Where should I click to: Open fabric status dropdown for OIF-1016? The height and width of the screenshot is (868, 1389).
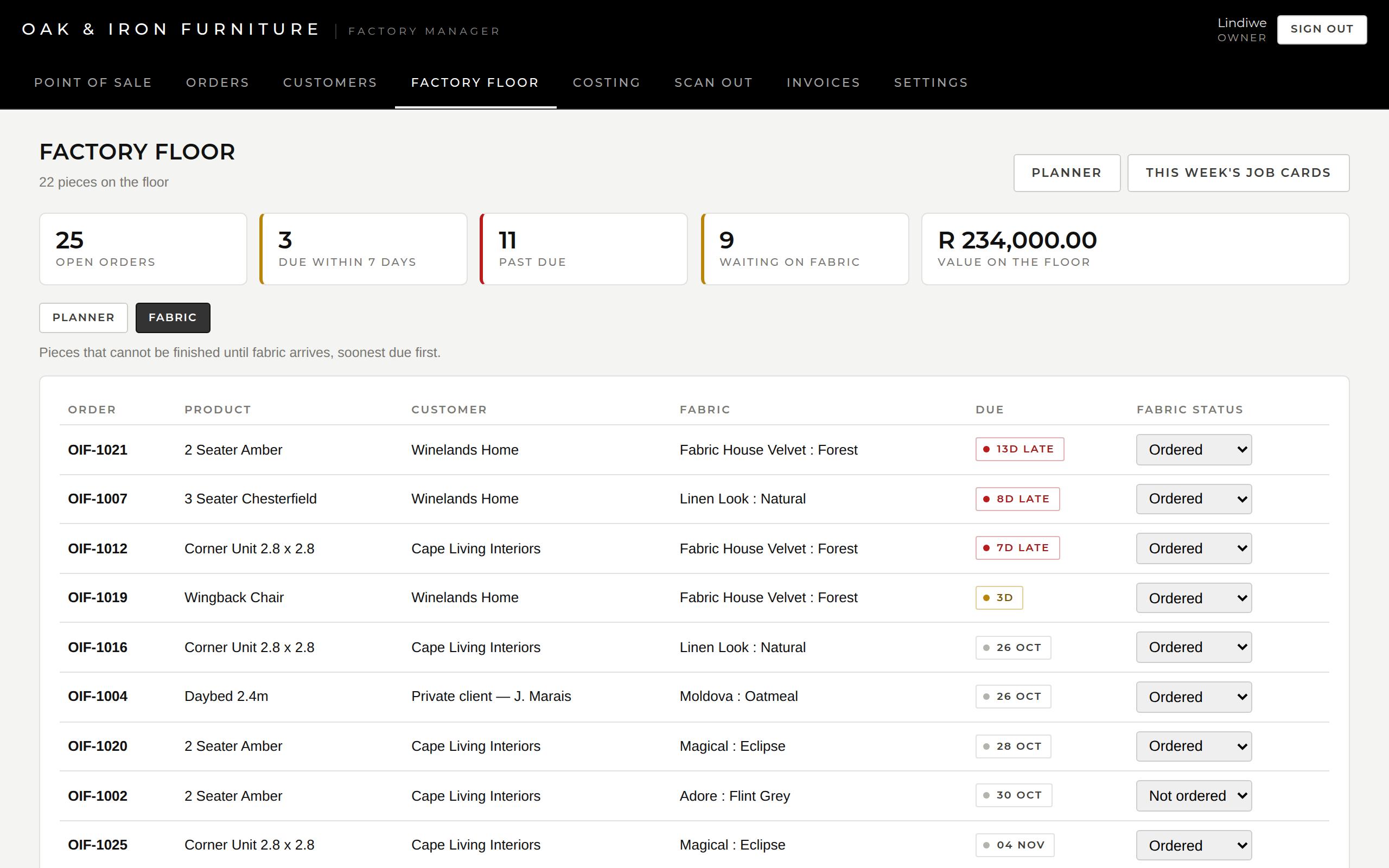coord(1193,647)
